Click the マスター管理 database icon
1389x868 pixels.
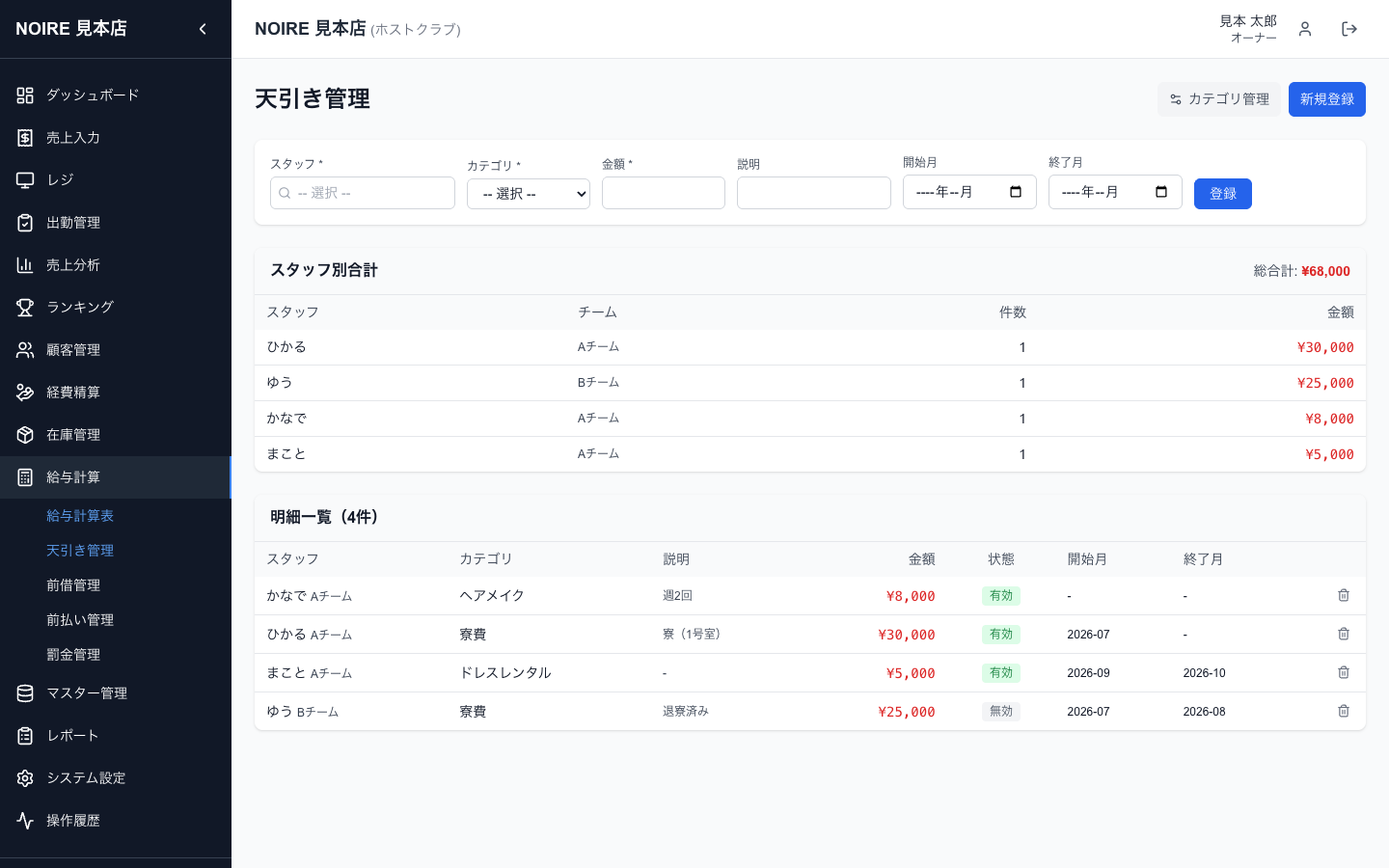point(25,693)
